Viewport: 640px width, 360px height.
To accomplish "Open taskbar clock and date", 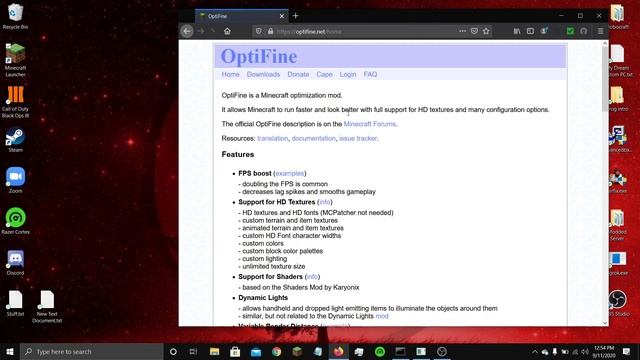I will point(604,351).
